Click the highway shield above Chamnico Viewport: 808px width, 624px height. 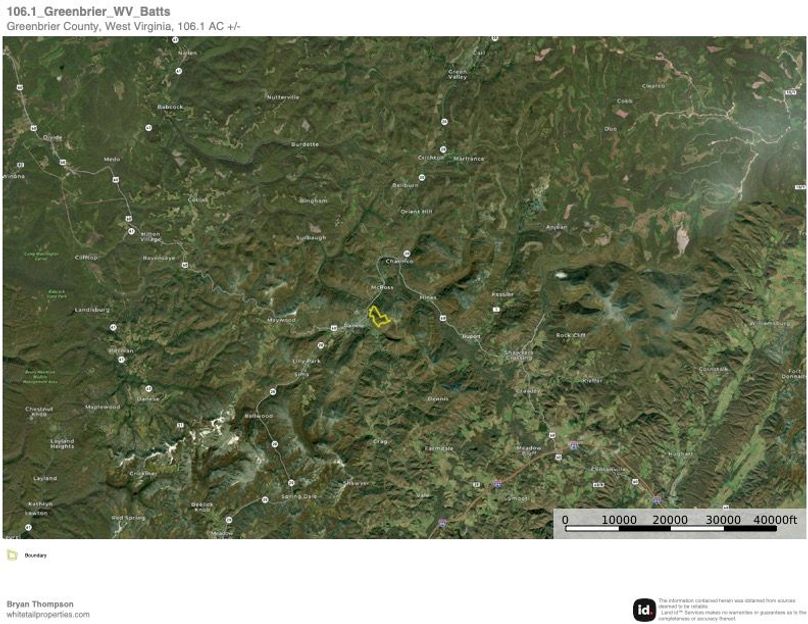coord(407,253)
